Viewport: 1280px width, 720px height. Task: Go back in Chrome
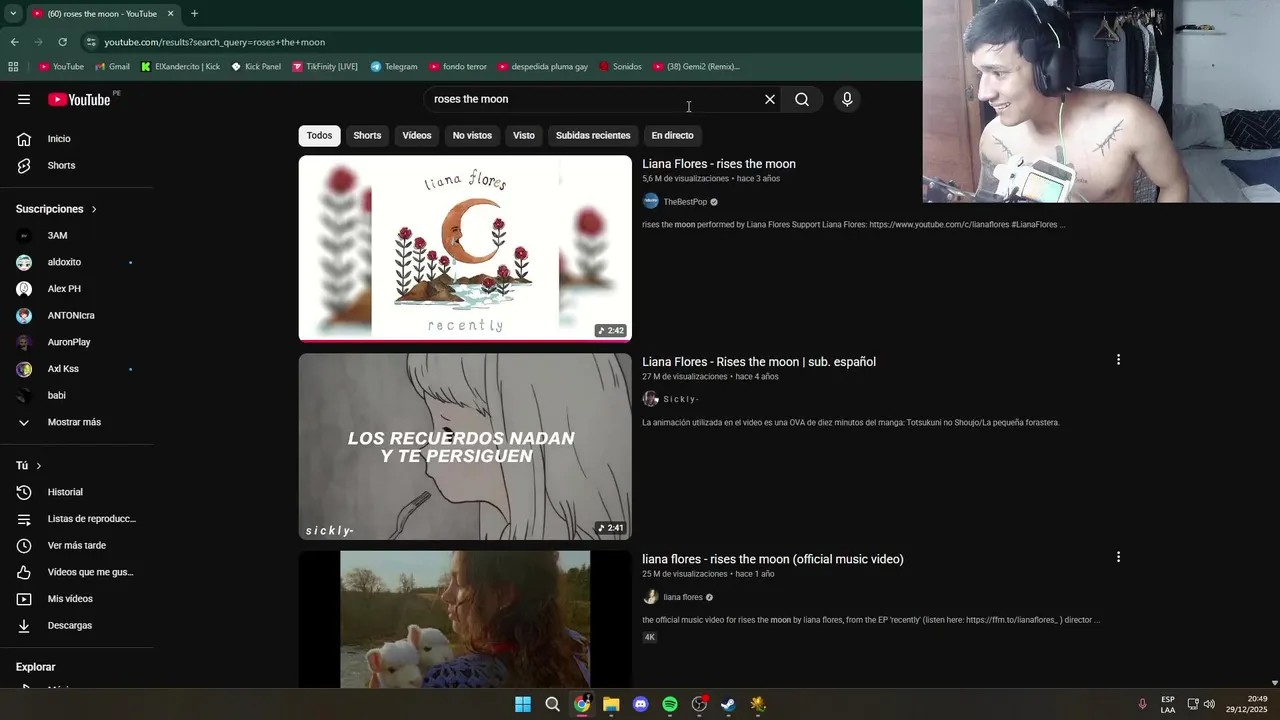point(14,42)
